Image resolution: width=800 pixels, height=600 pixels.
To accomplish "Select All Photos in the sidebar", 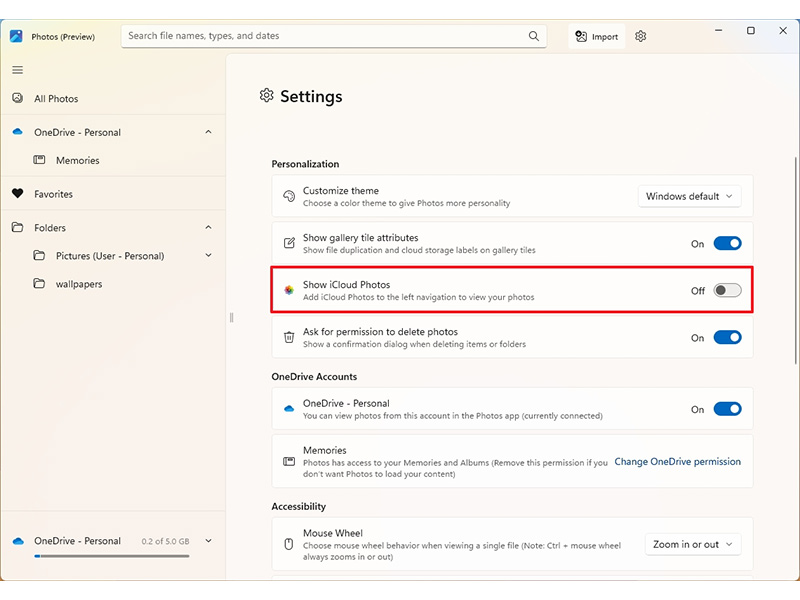I will 113,98.
